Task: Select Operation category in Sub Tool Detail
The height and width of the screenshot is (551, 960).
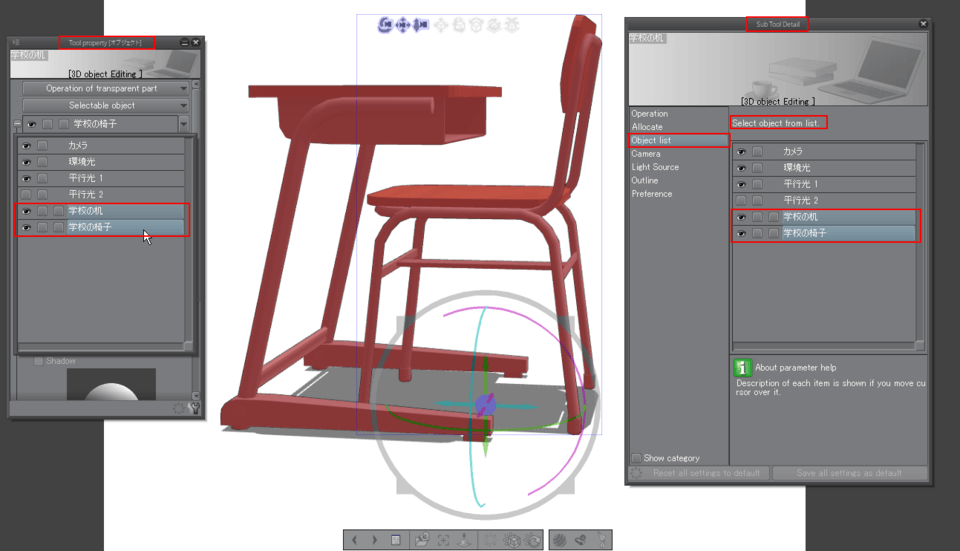Action: [x=650, y=113]
